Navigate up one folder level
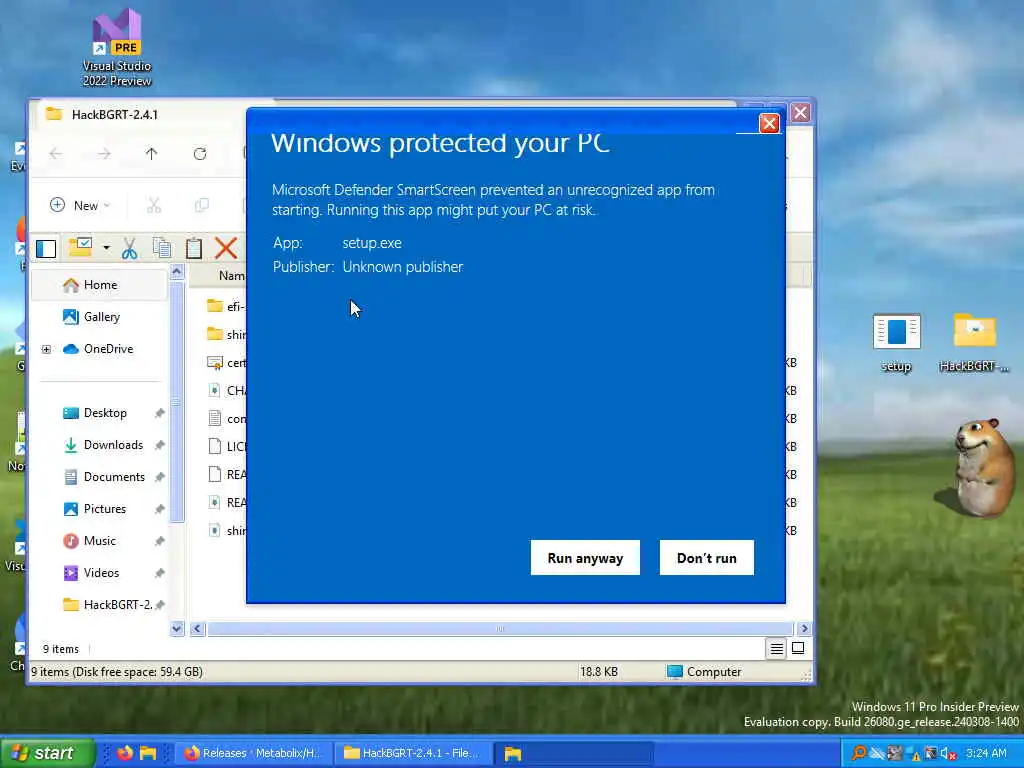The width and height of the screenshot is (1024, 768). coord(152,153)
